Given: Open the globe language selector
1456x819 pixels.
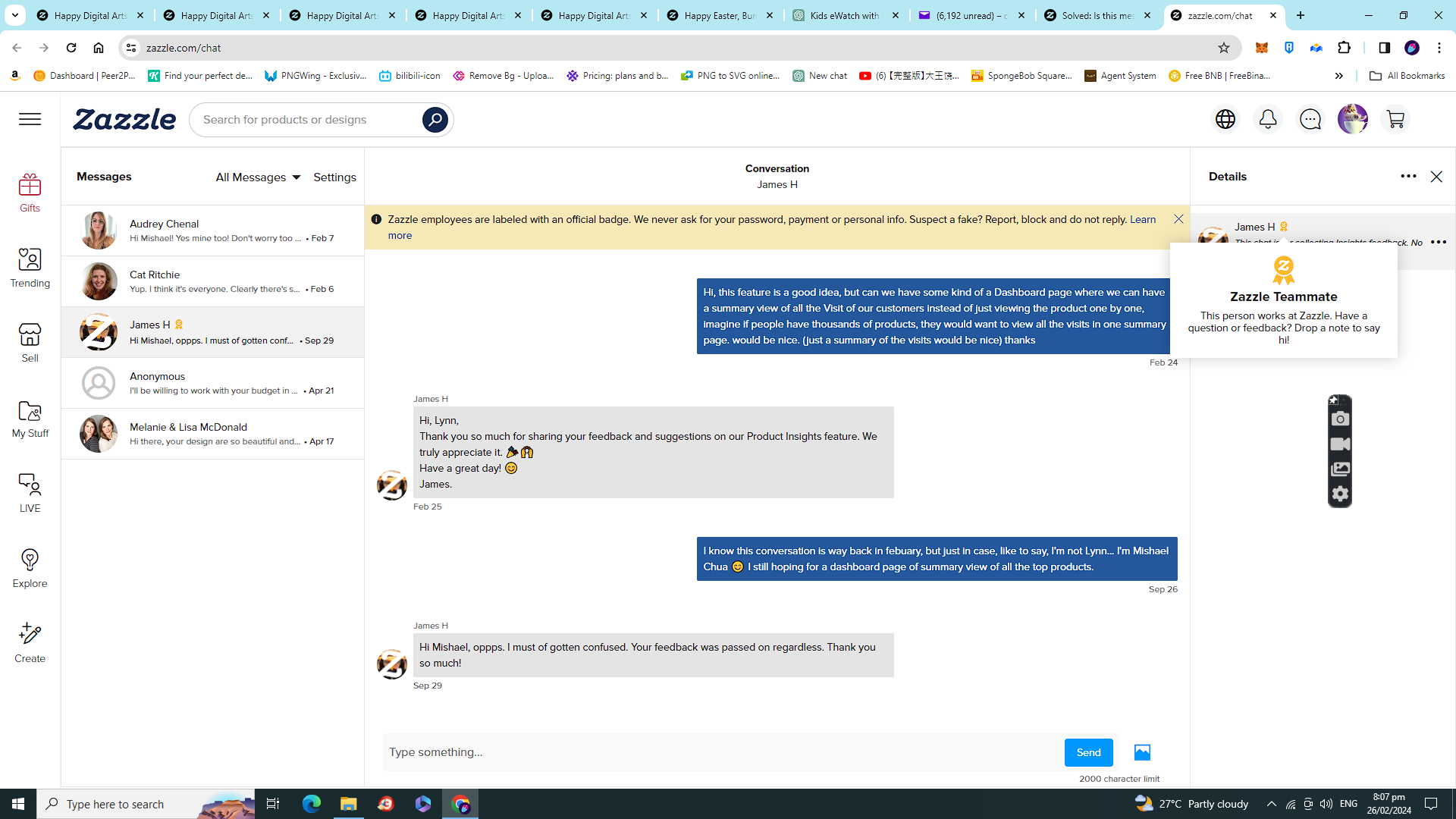Looking at the screenshot, I should point(1225,119).
